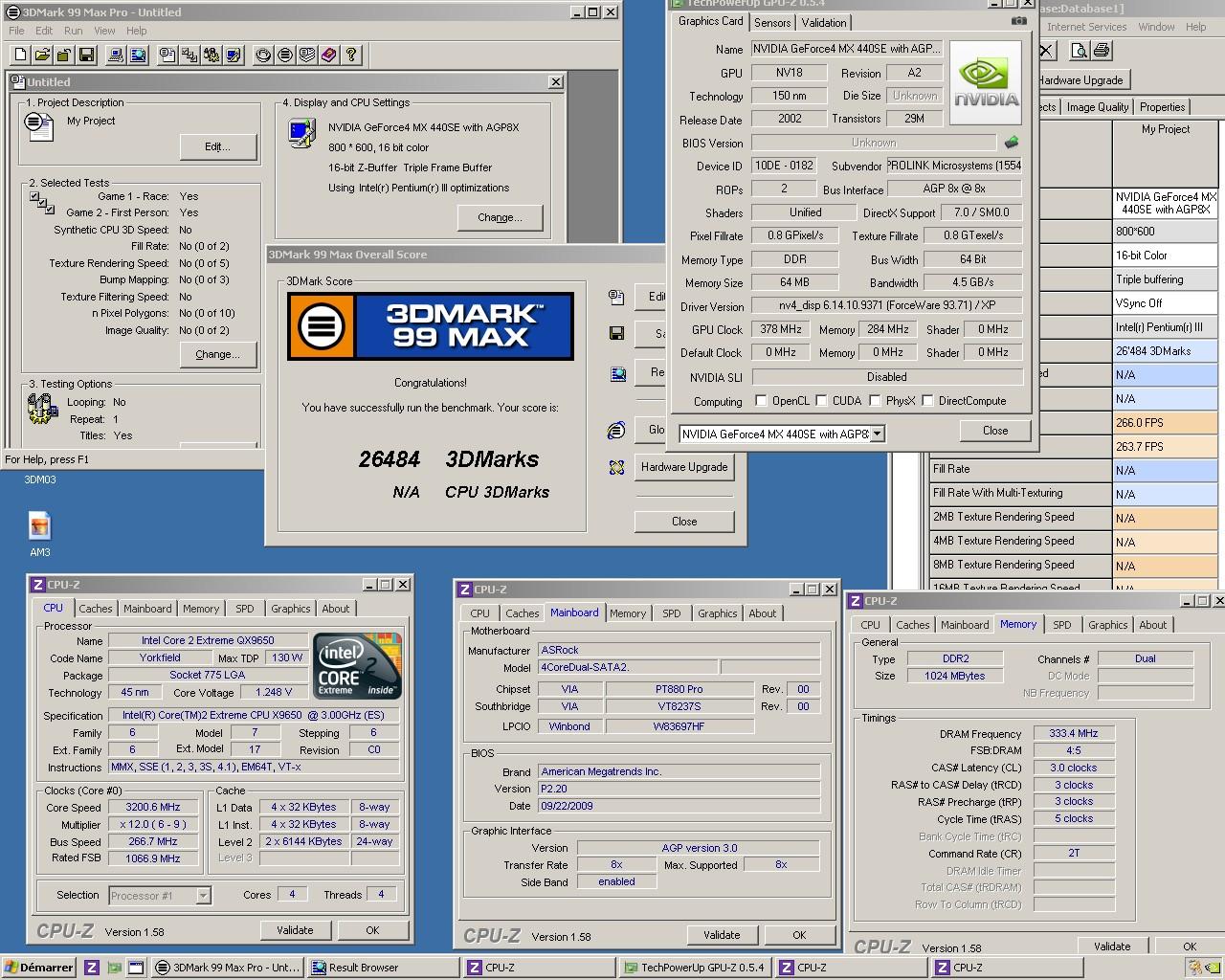Image resolution: width=1225 pixels, height=980 pixels.
Task: Open the File menu in 3DMark
Action: 16,31
